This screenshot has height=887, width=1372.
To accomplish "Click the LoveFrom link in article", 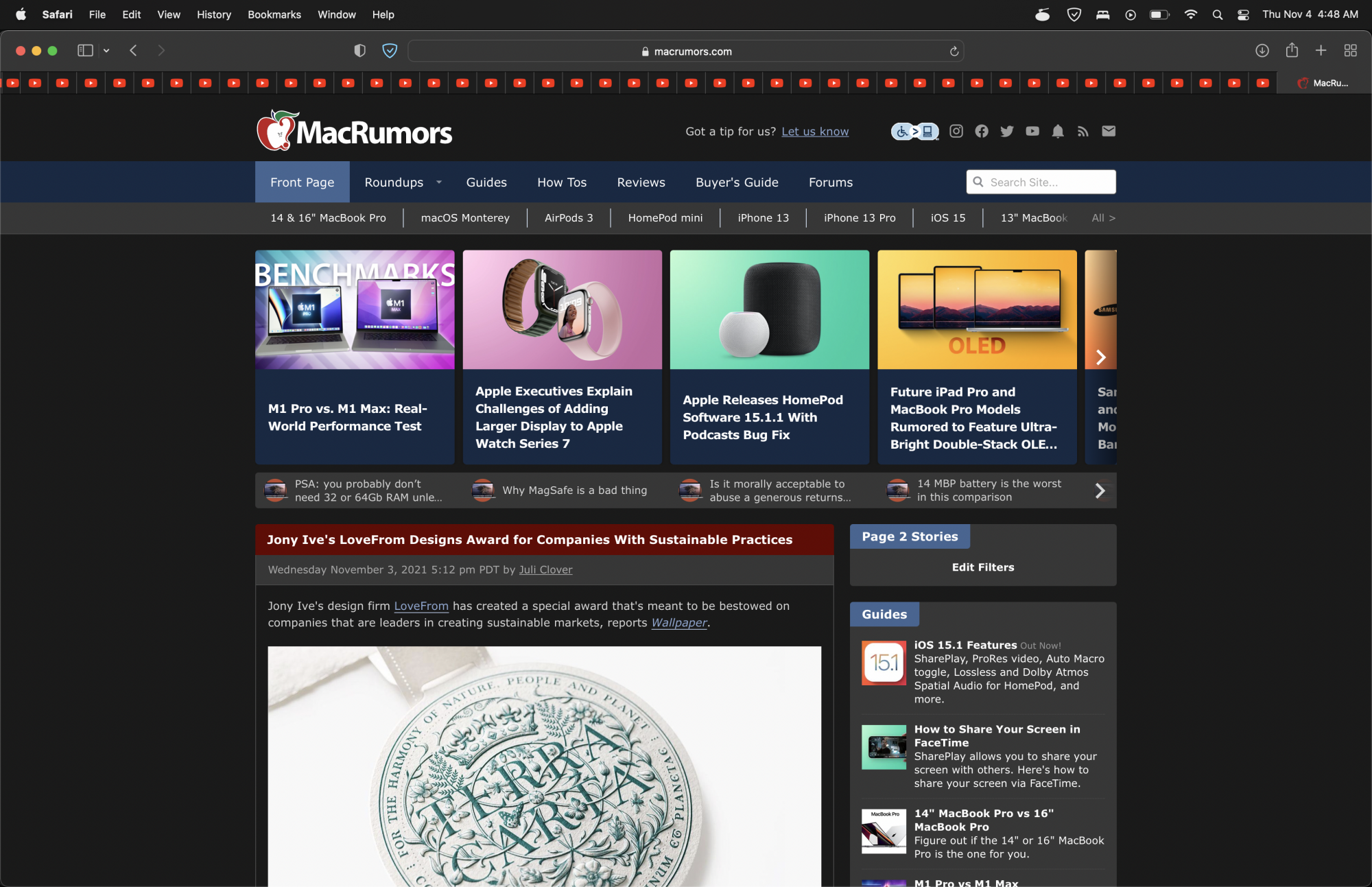I will [421, 606].
